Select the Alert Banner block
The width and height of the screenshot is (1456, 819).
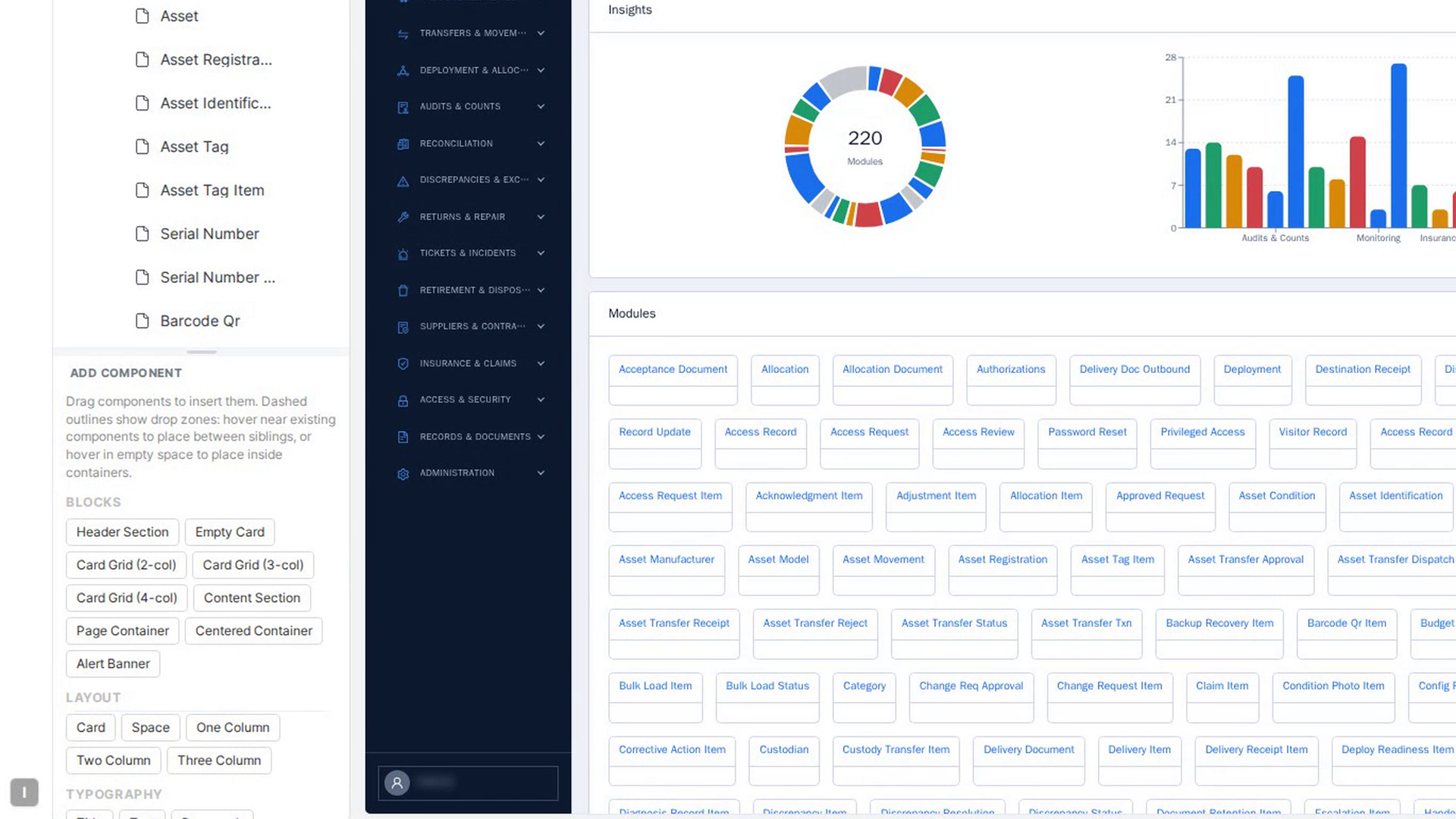click(113, 664)
